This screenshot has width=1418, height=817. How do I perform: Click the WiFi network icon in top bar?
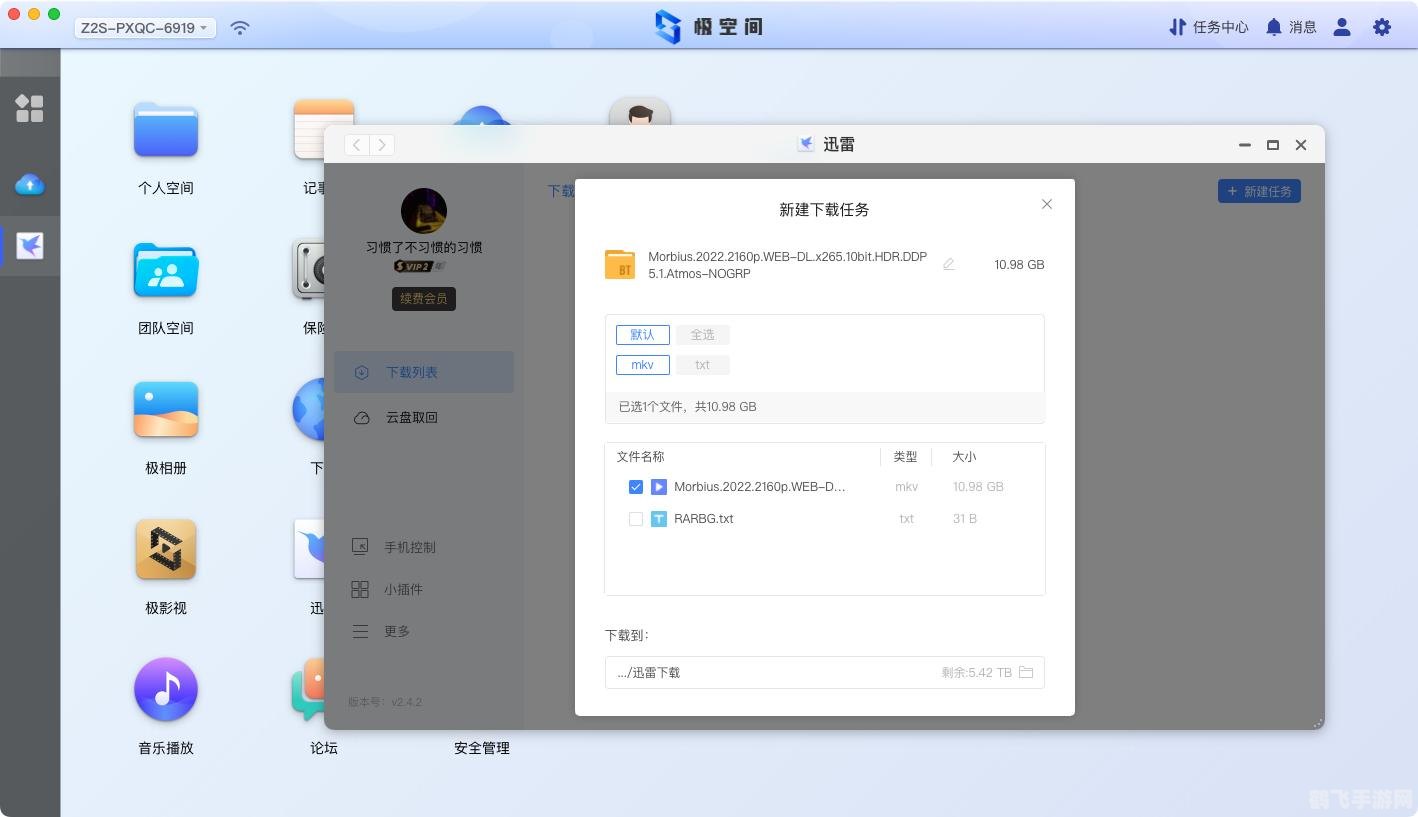239,27
